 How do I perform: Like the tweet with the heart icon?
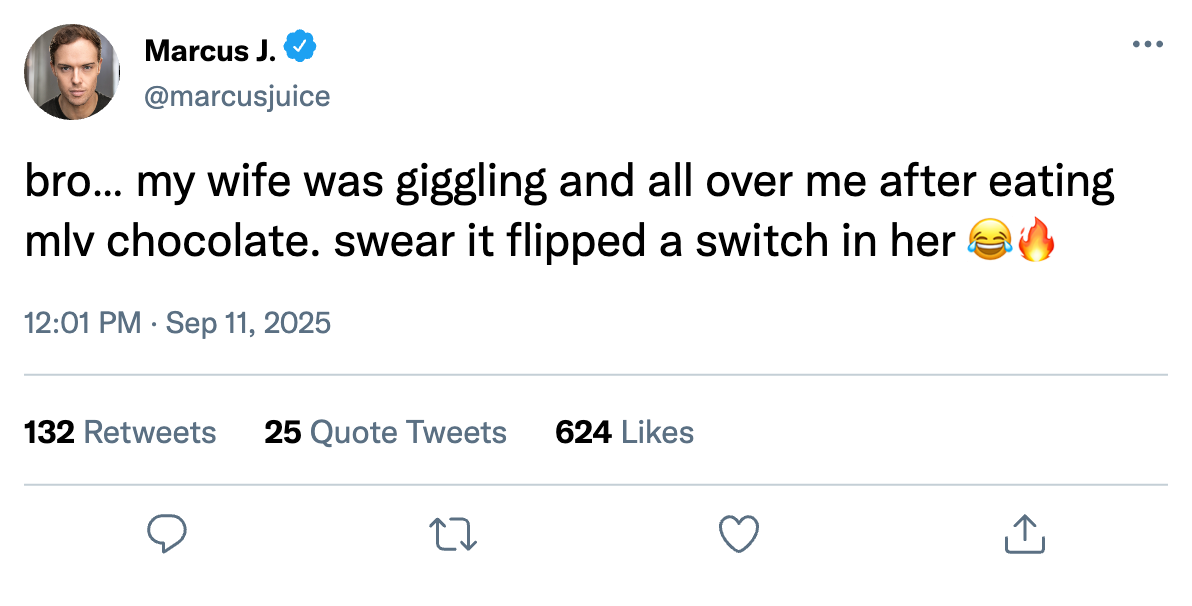tap(740, 534)
